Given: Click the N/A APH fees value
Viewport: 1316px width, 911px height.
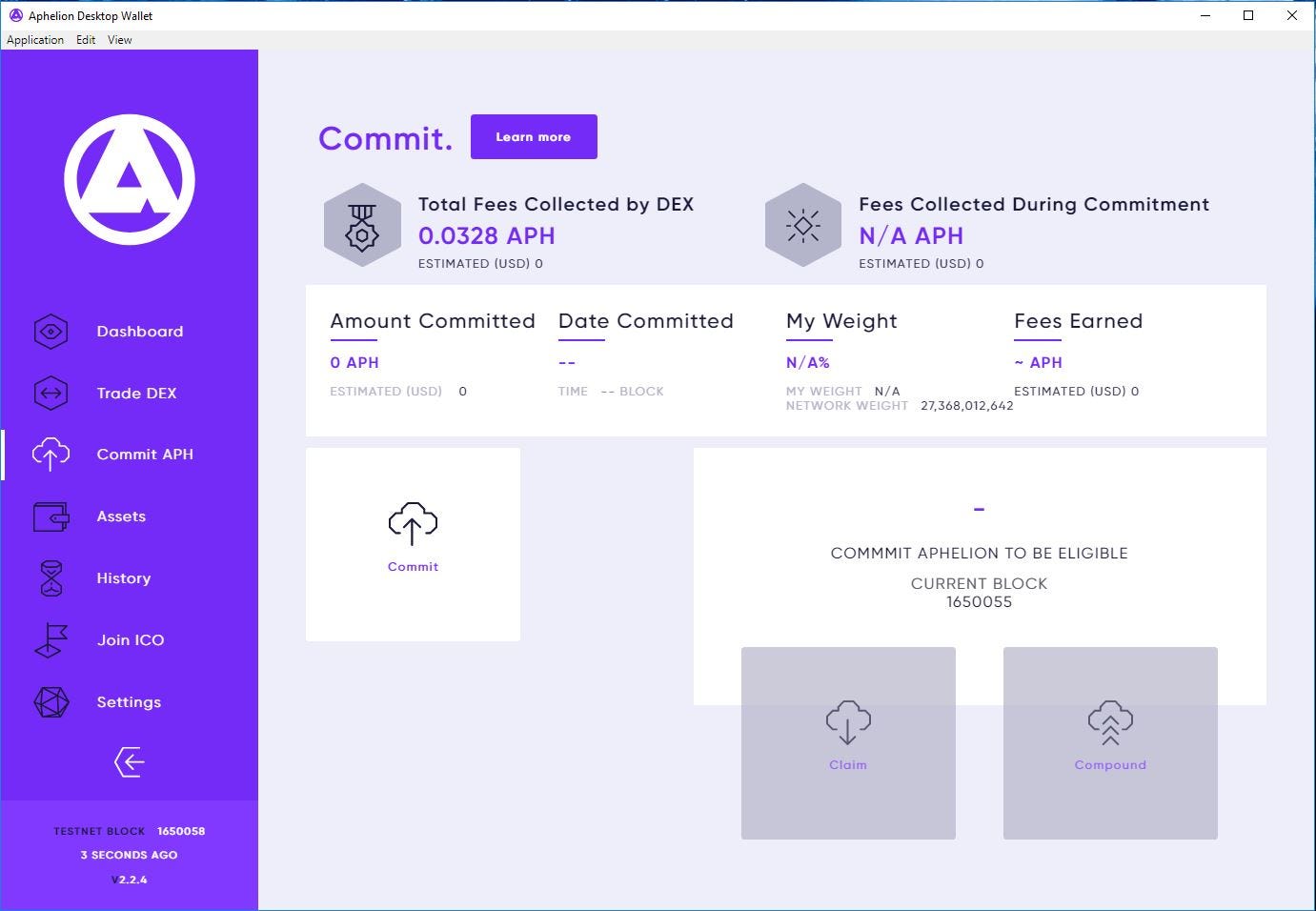Looking at the screenshot, I should click(x=911, y=235).
